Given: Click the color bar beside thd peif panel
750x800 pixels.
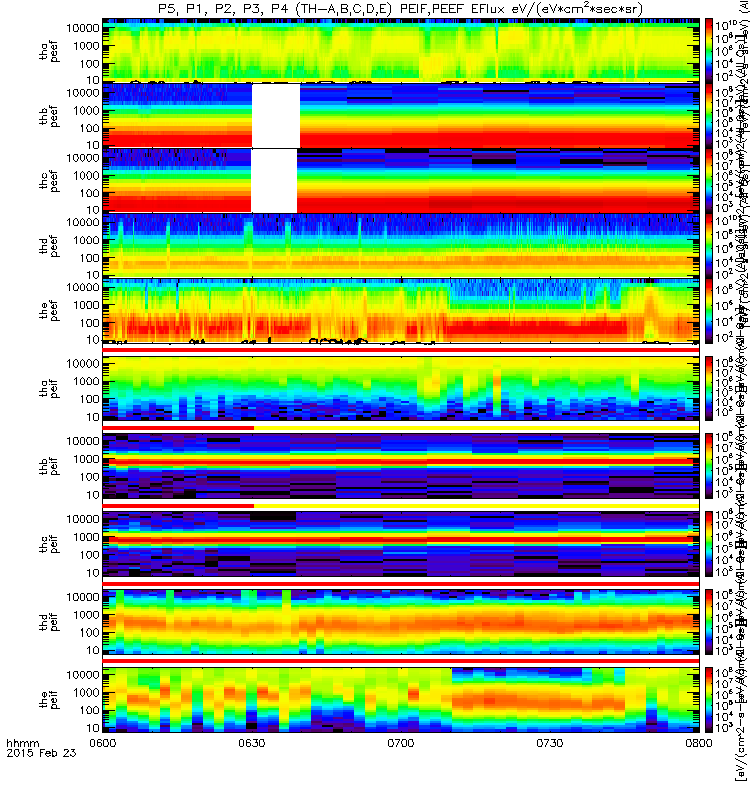Looking at the screenshot, I should [709, 621].
